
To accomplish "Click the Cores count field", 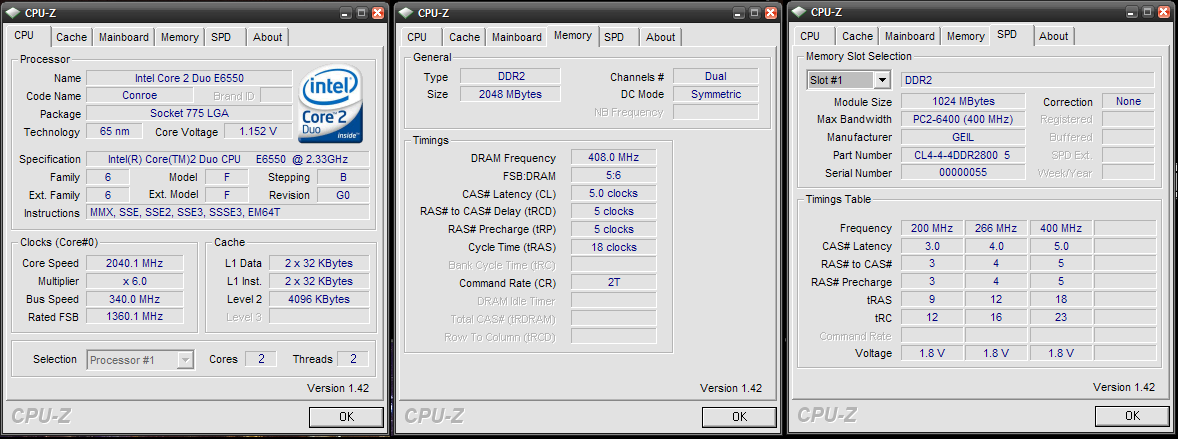I will pos(261,359).
